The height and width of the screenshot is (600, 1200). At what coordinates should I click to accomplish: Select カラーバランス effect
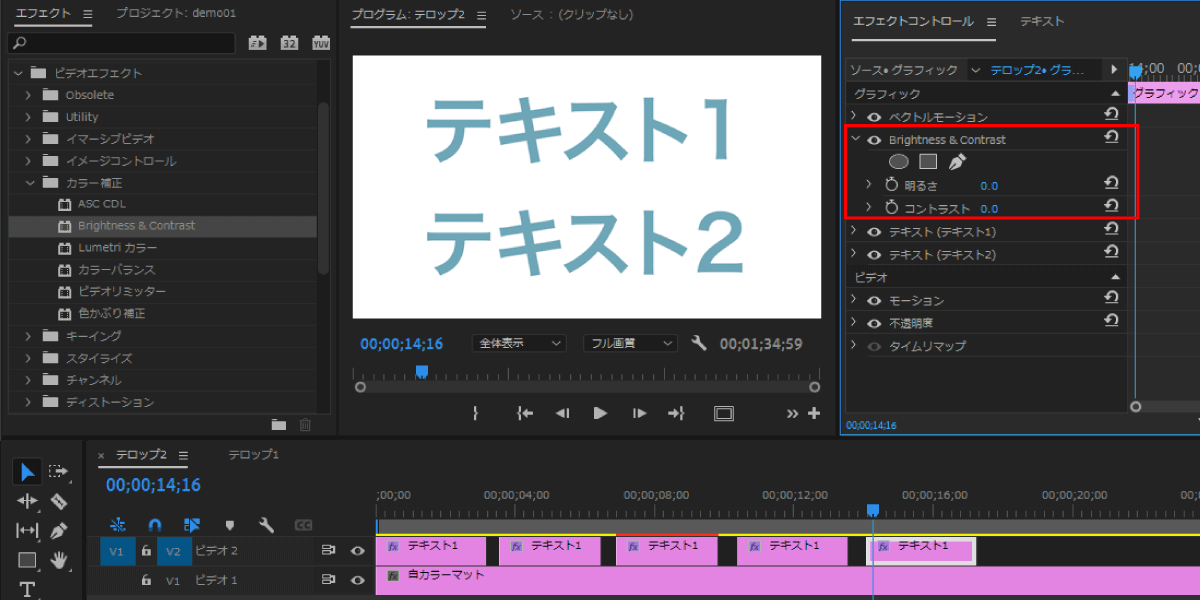pos(117,270)
